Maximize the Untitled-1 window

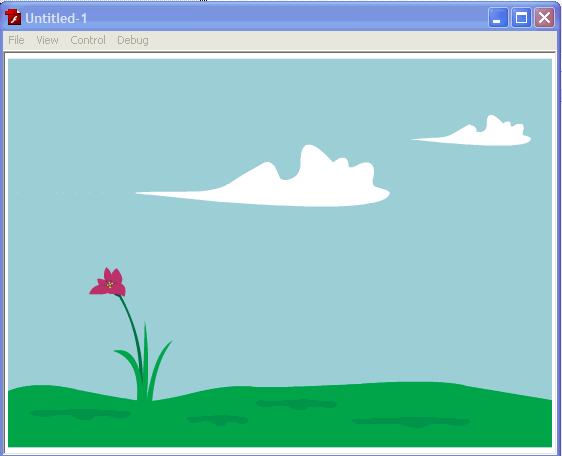coord(521,18)
